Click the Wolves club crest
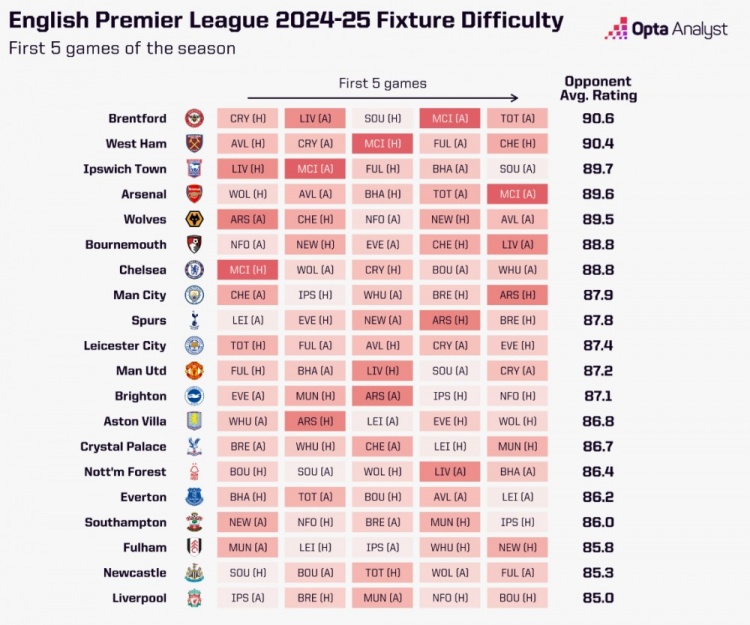 click(194, 219)
